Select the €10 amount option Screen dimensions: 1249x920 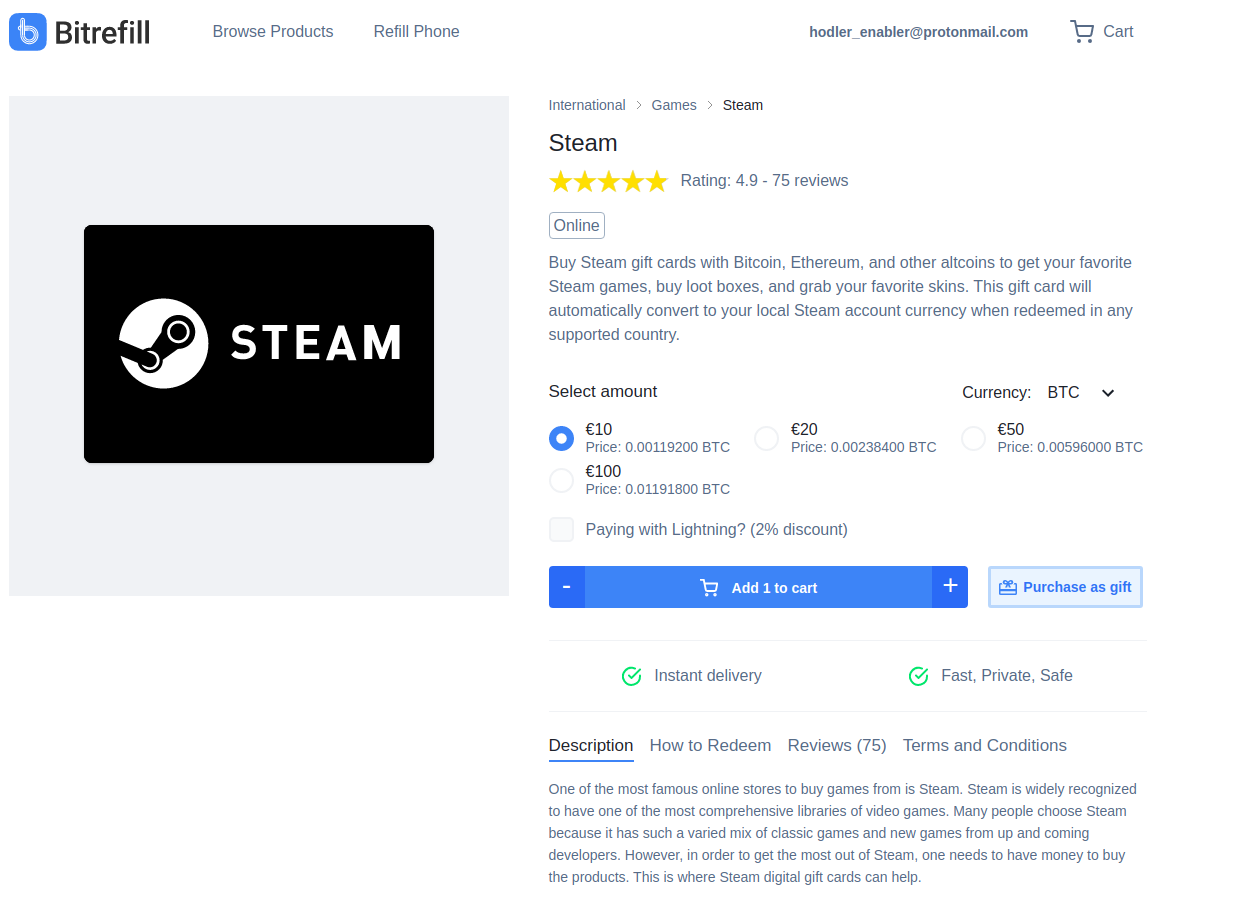[562, 439]
